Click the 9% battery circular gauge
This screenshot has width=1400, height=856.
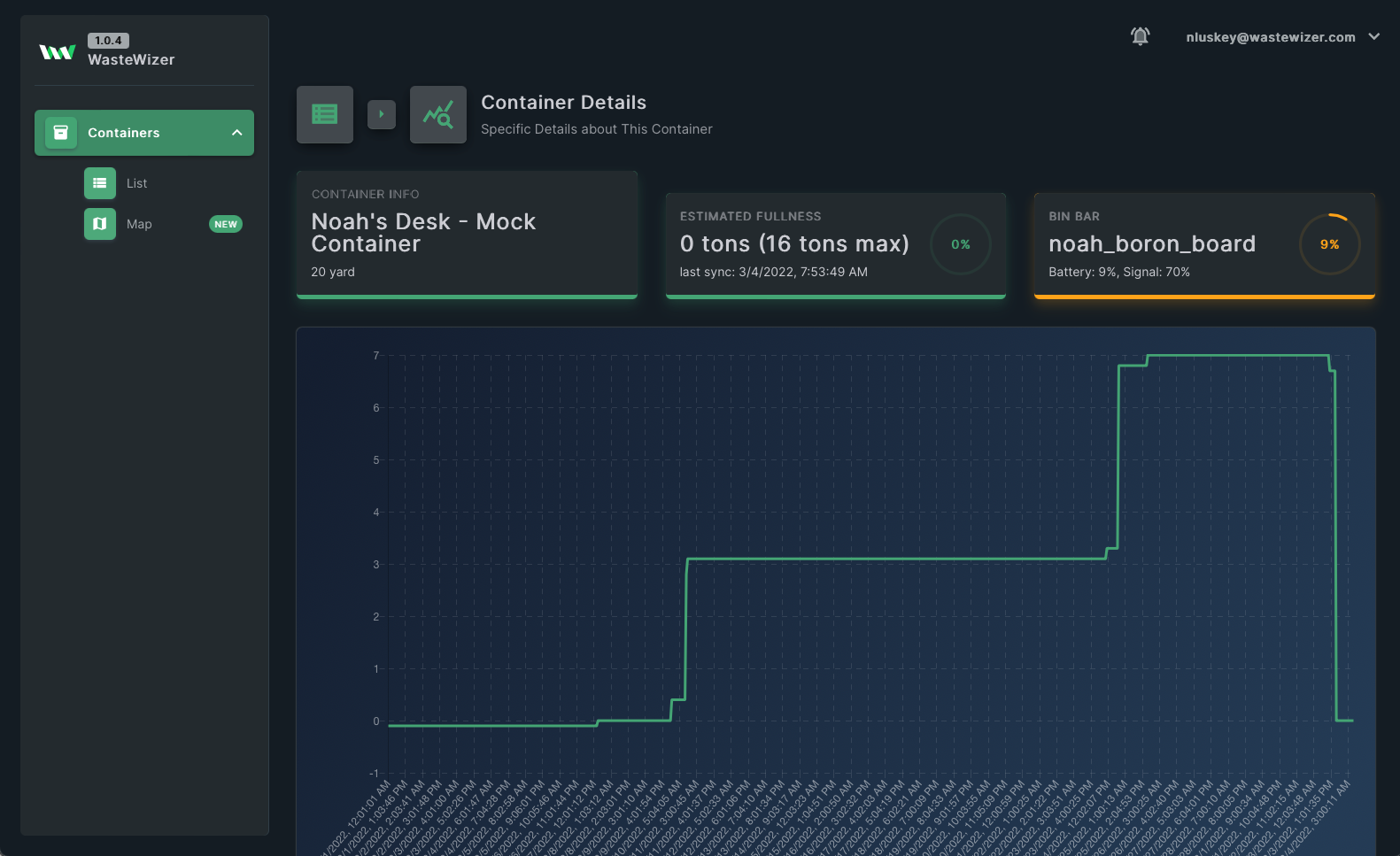pyautogui.click(x=1329, y=244)
